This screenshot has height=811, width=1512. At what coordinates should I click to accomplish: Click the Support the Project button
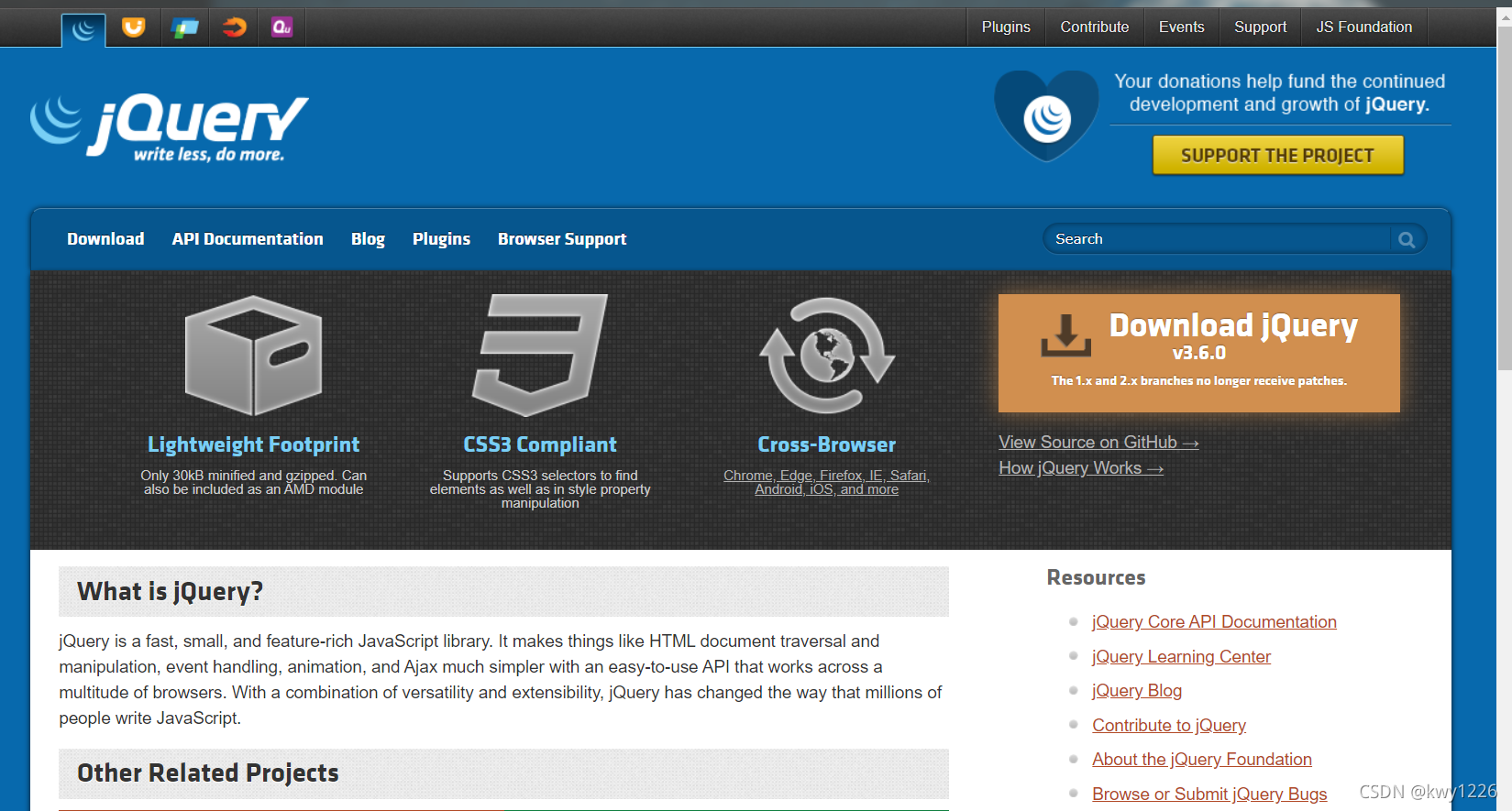pos(1278,155)
